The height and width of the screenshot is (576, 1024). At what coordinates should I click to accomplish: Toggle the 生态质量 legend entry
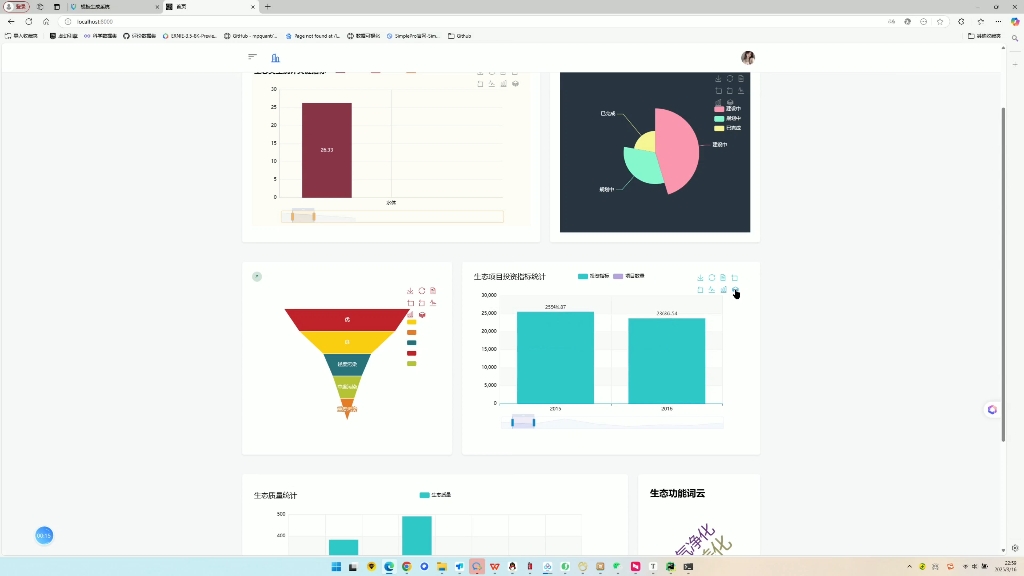pos(435,495)
